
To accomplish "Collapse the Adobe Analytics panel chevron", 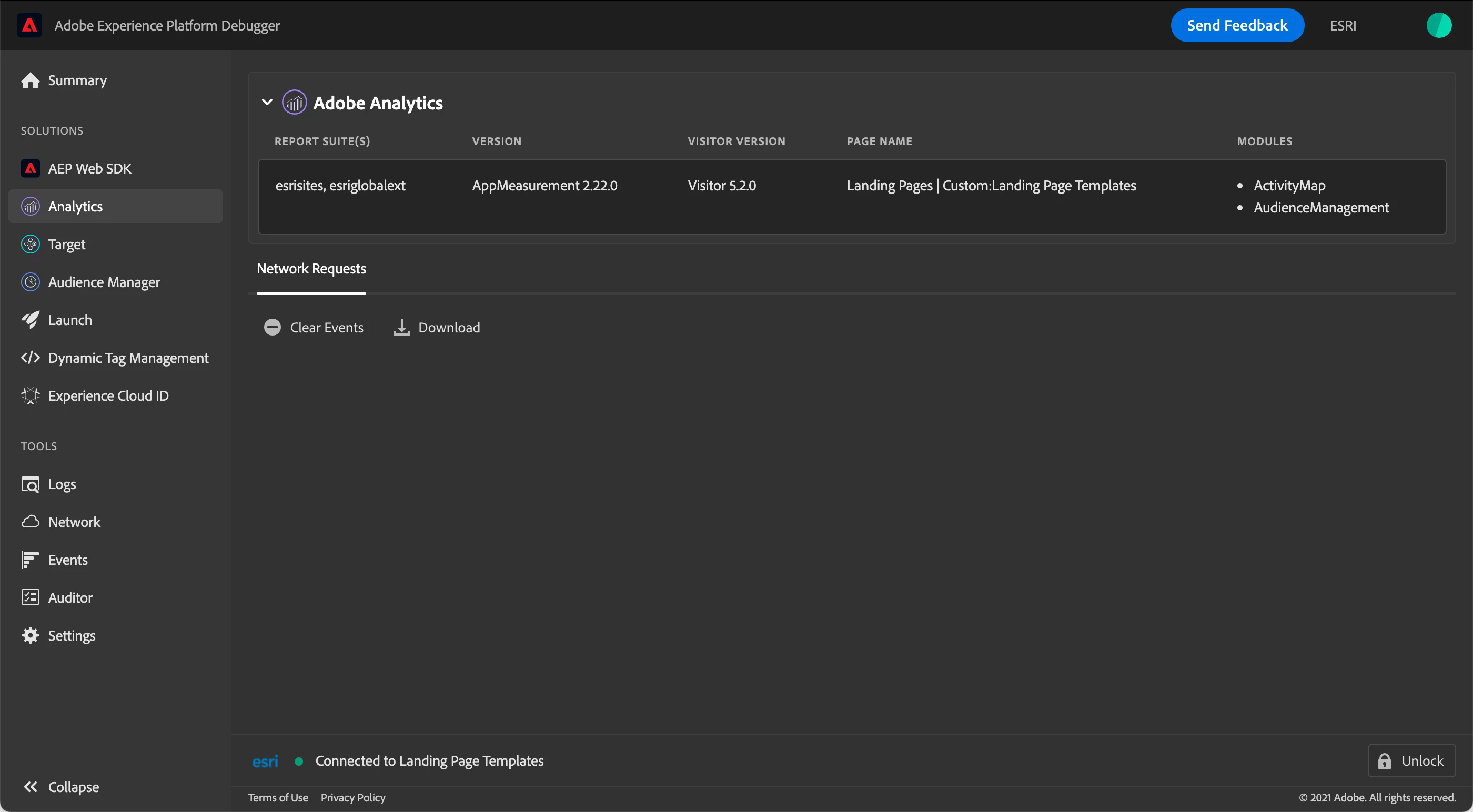I will pyautogui.click(x=267, y=103).
